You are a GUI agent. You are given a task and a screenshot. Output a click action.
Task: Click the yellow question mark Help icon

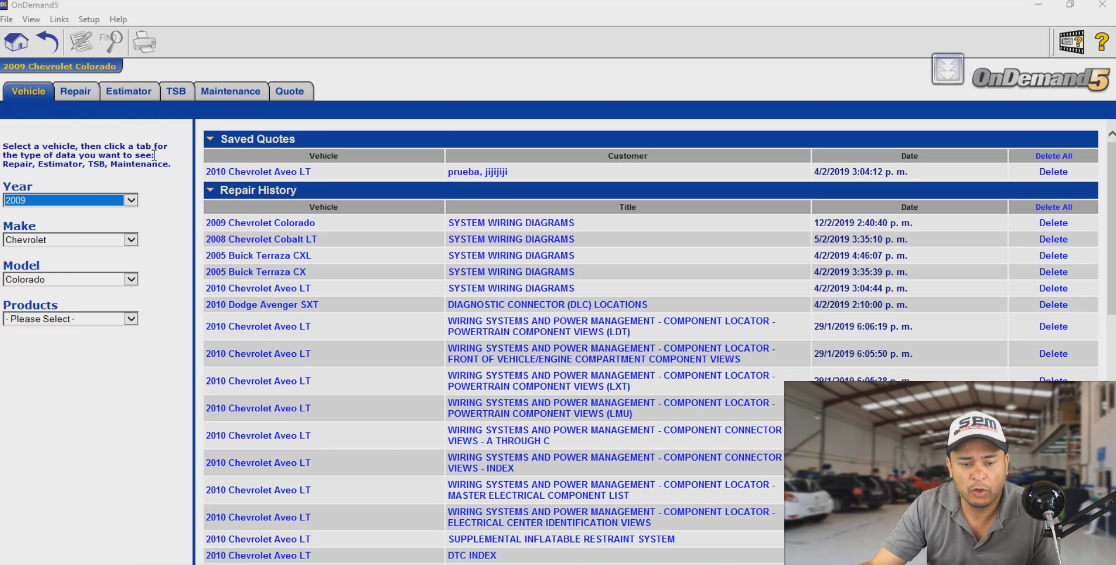point(1102,42)
